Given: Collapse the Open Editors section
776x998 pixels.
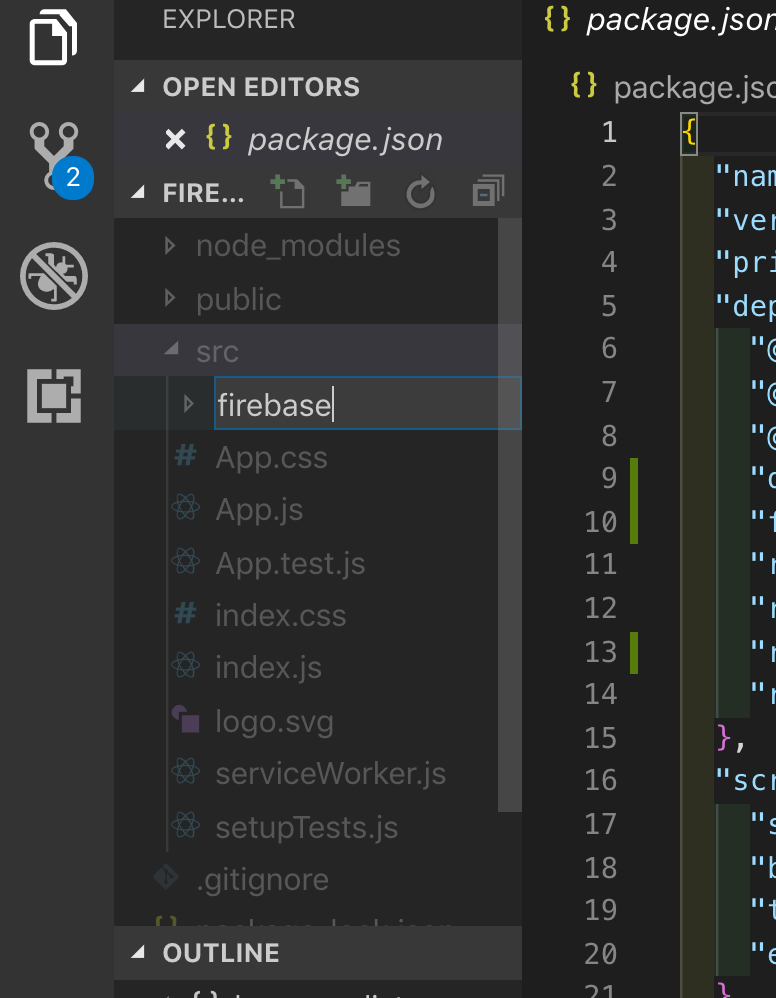Looking at the screenshot, I should [x=260, y=87].
